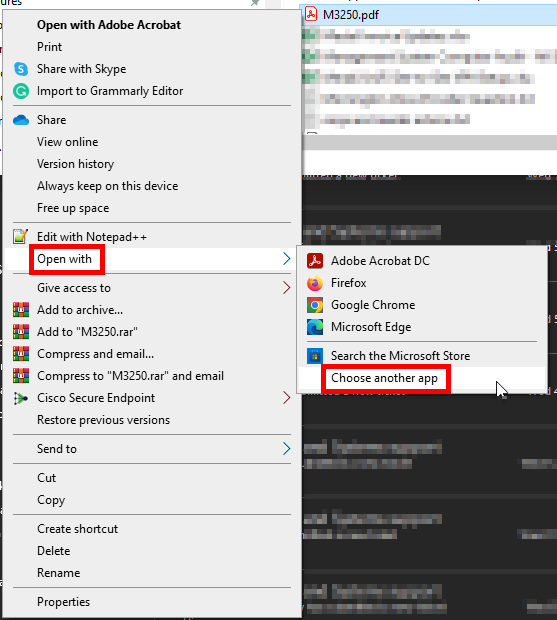Click the Firefox icon in Open with submenu
The image size is (557, 620).
[x=315, y=283]
